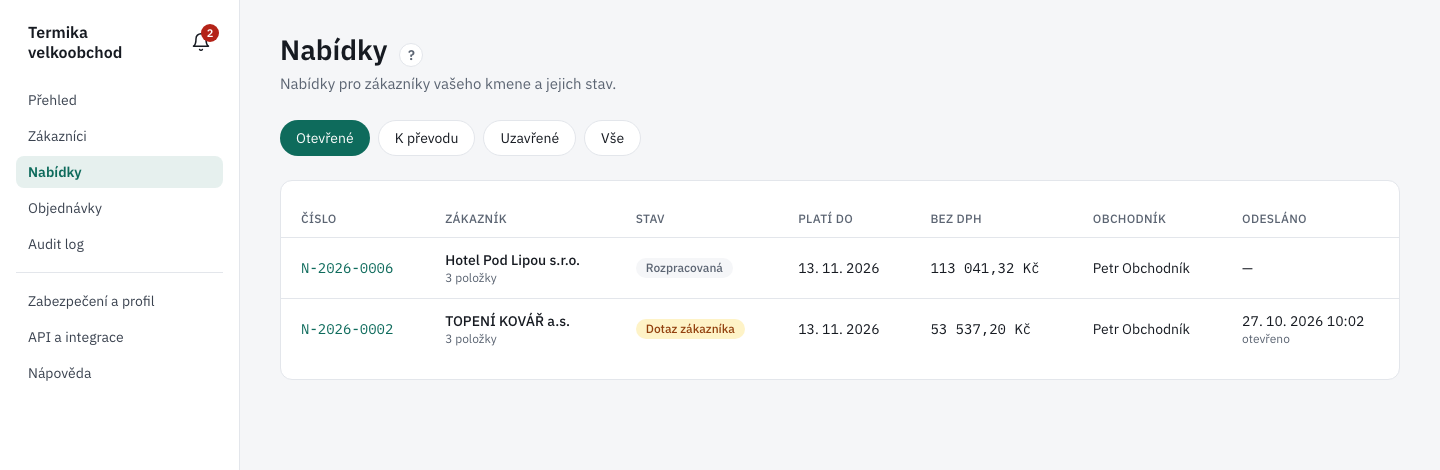The height and width of the screenshot is (470, 1440).
Task: Open offer N-2026-0002
Action: (x=347, y=329)
